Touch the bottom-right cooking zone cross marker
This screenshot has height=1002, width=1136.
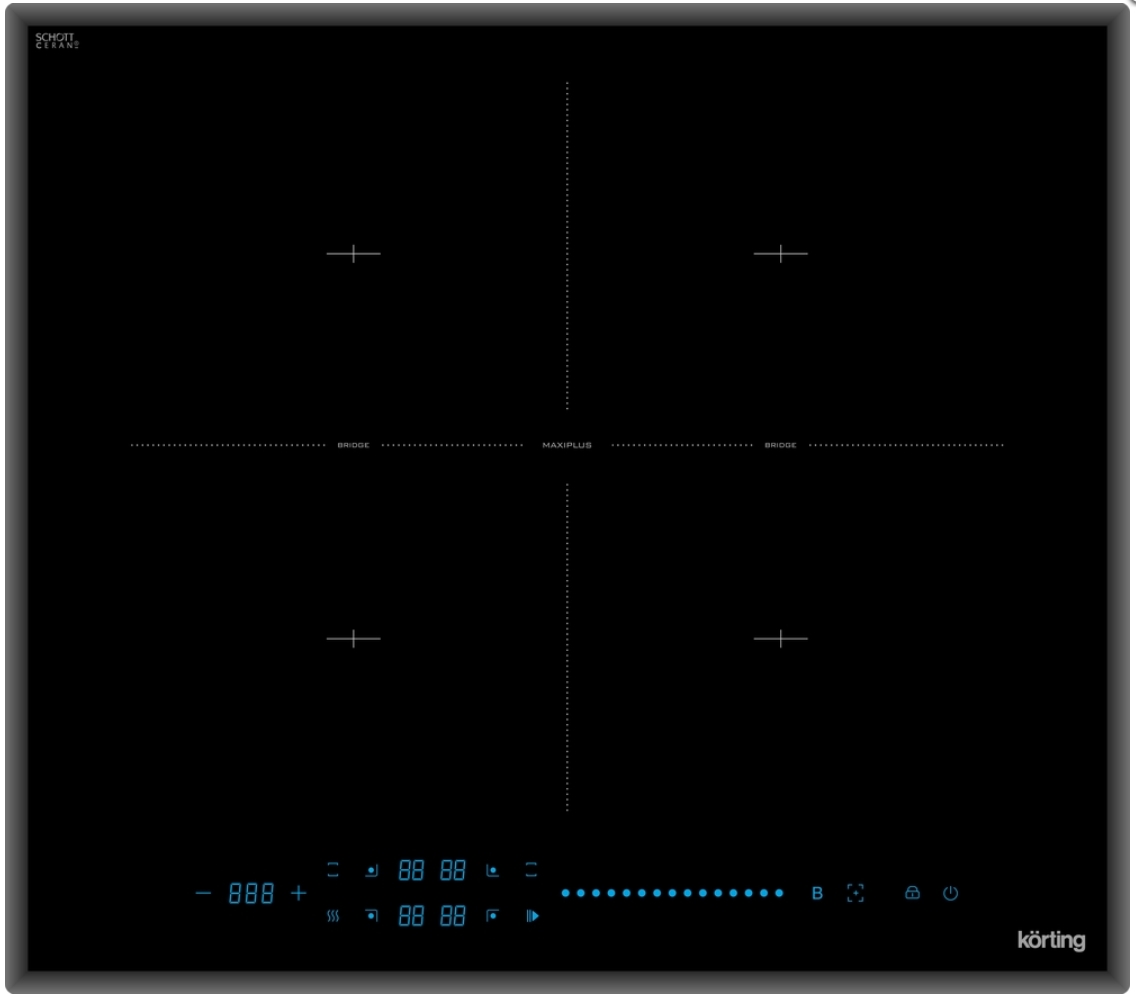point(780,637)
